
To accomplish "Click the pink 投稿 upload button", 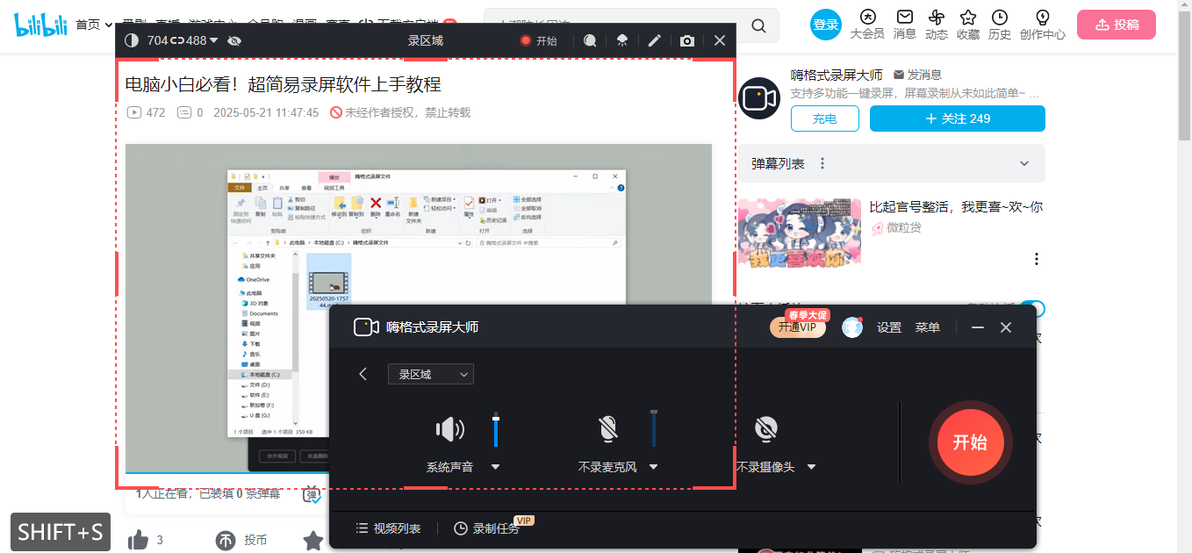I will [1116, 25].
